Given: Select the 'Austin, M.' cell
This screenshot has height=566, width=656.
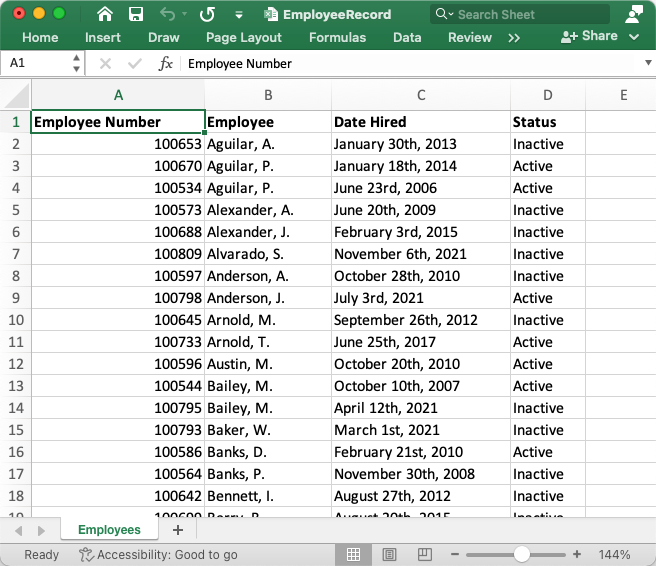Looking at the screenshot, I should [268, 364].
